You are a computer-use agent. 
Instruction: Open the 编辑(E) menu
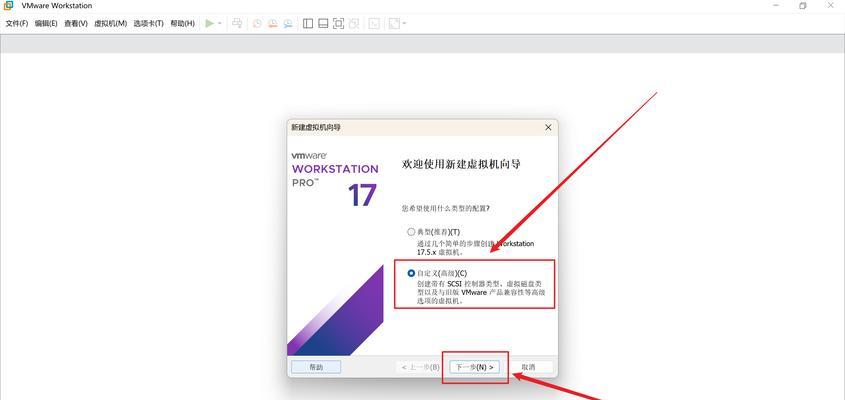(x=46, y=24)
